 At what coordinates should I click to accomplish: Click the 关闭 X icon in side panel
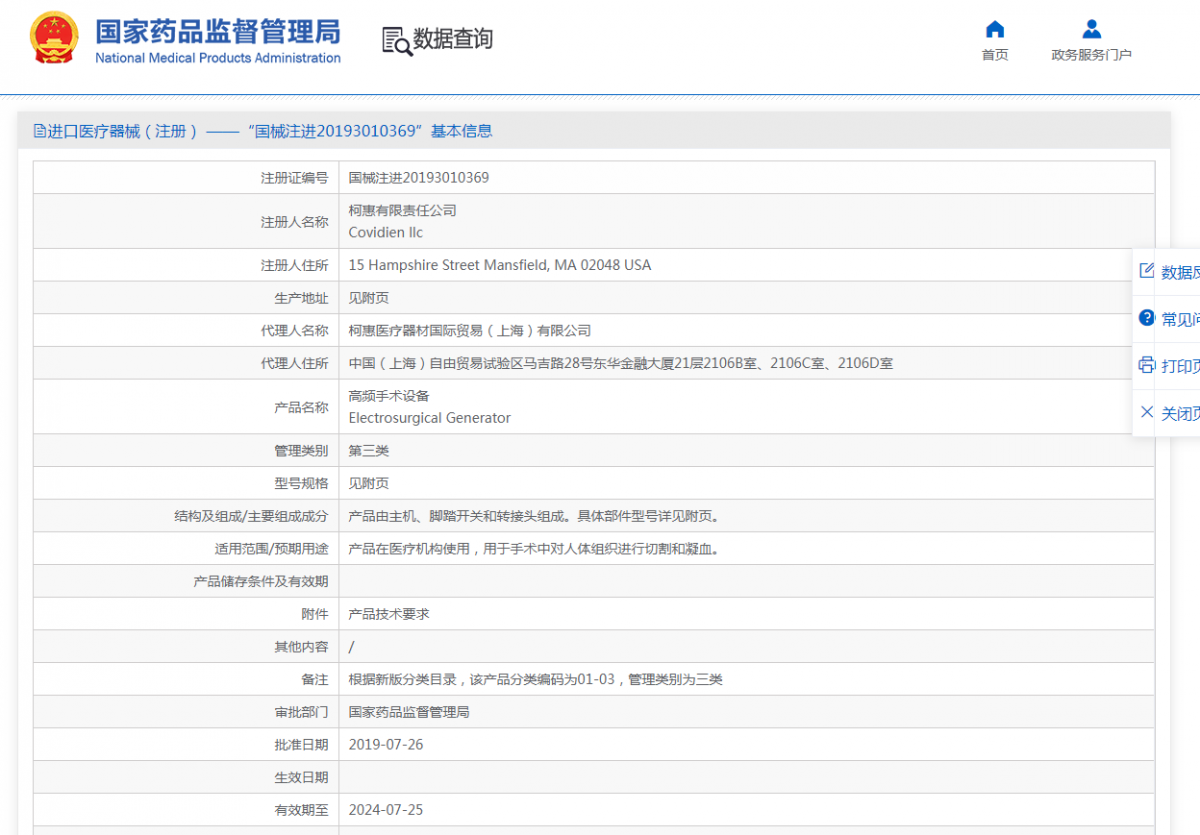(1147, 412)
